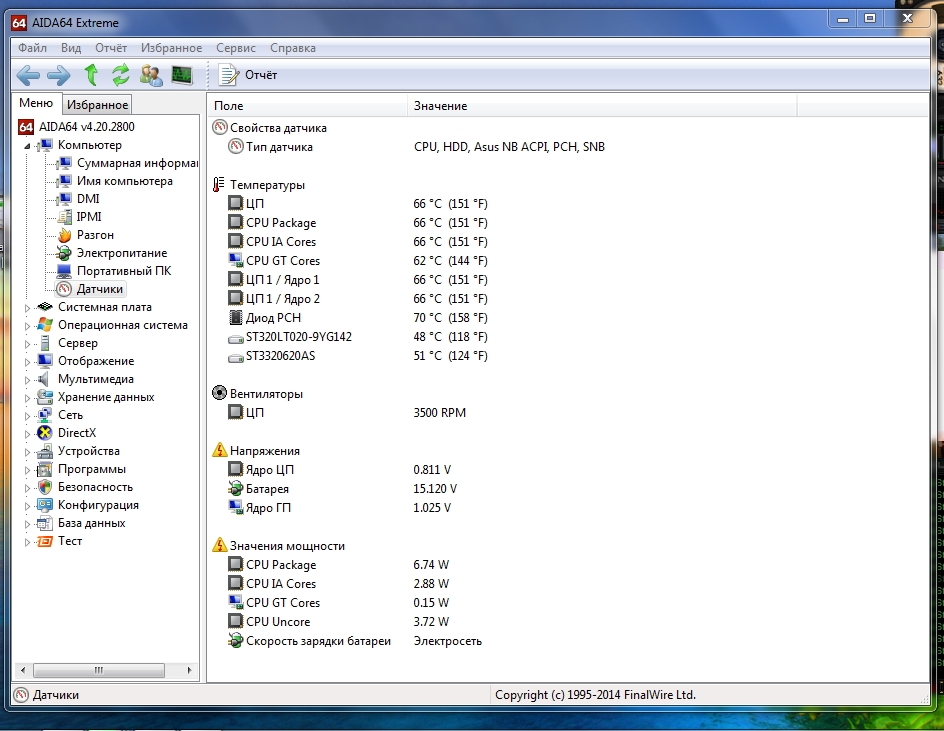This screenshot has width=944, height=731.
Task: Switch to the Меню tab
Action: (x=36, y=103)
